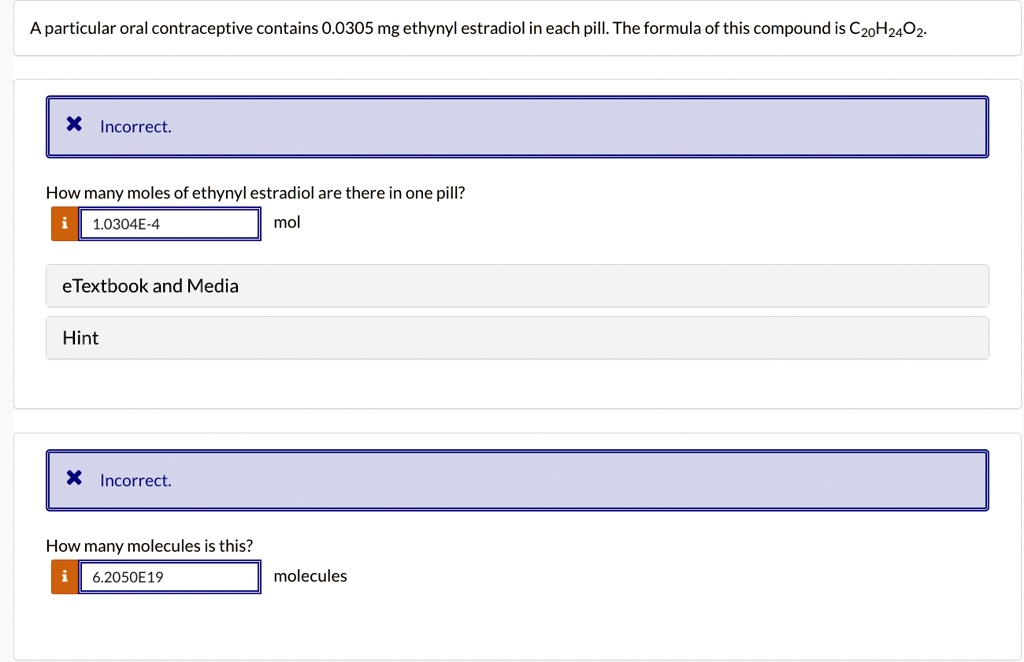
Task: Select the answer field containing 1.0304E-4
Action: coord(168,223)
